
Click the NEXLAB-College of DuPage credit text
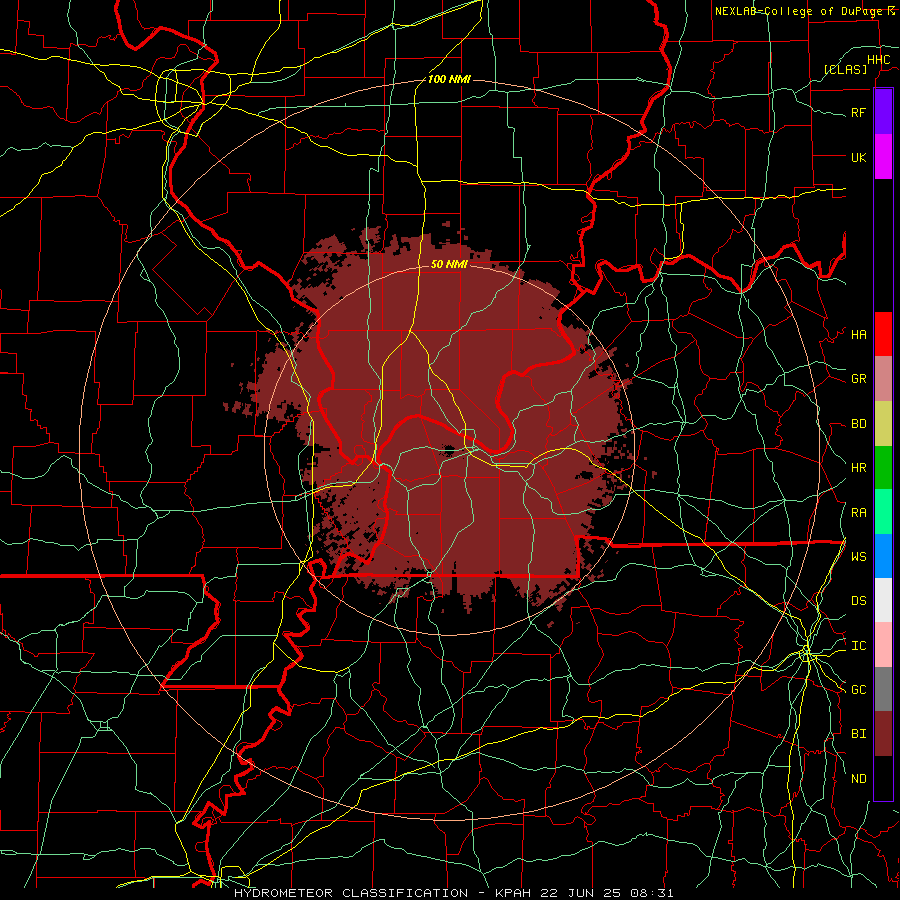tap(798, 11)
